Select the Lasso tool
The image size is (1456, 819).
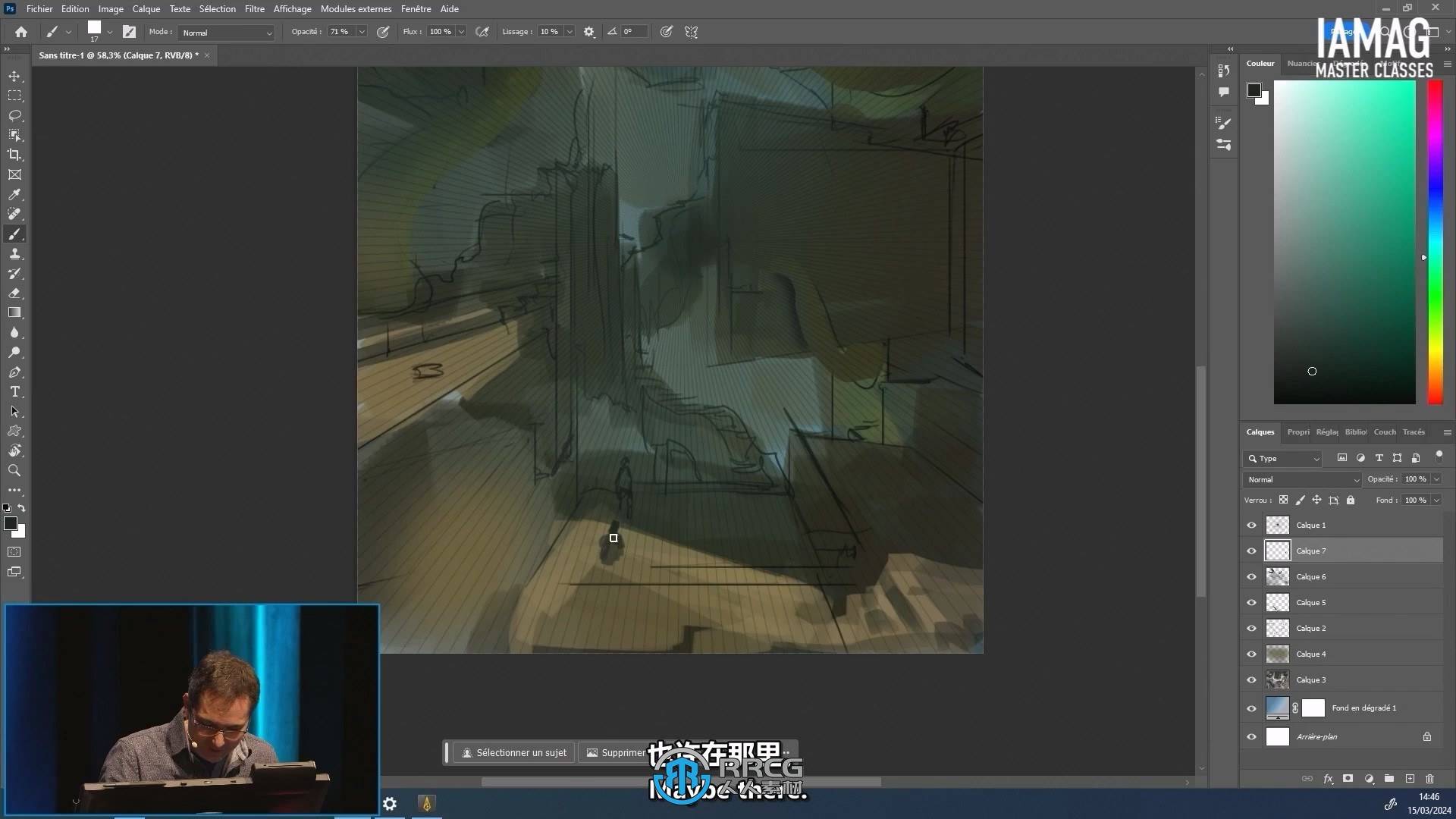coord(14,116)
